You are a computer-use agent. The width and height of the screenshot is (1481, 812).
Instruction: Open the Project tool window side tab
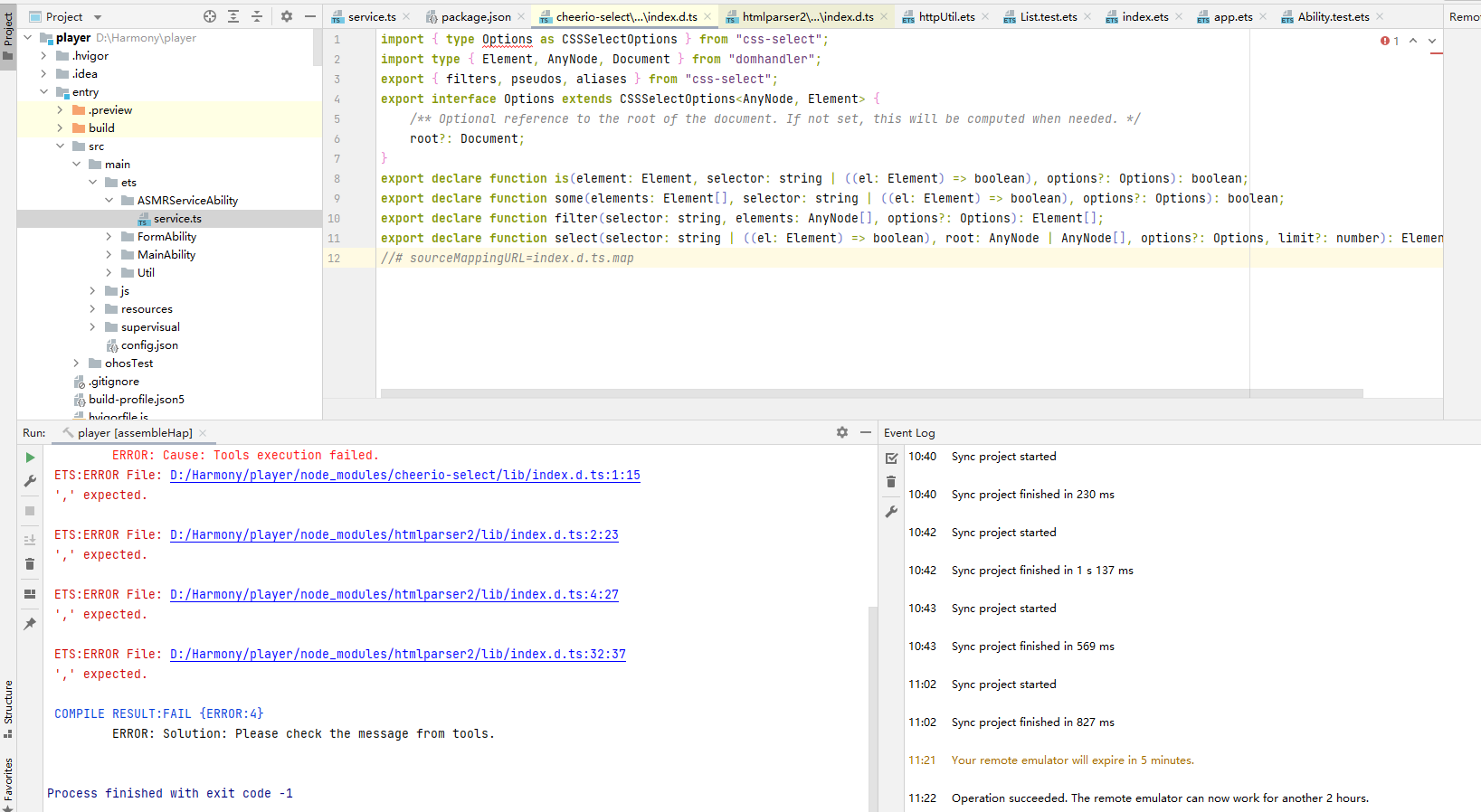(8, 34)
